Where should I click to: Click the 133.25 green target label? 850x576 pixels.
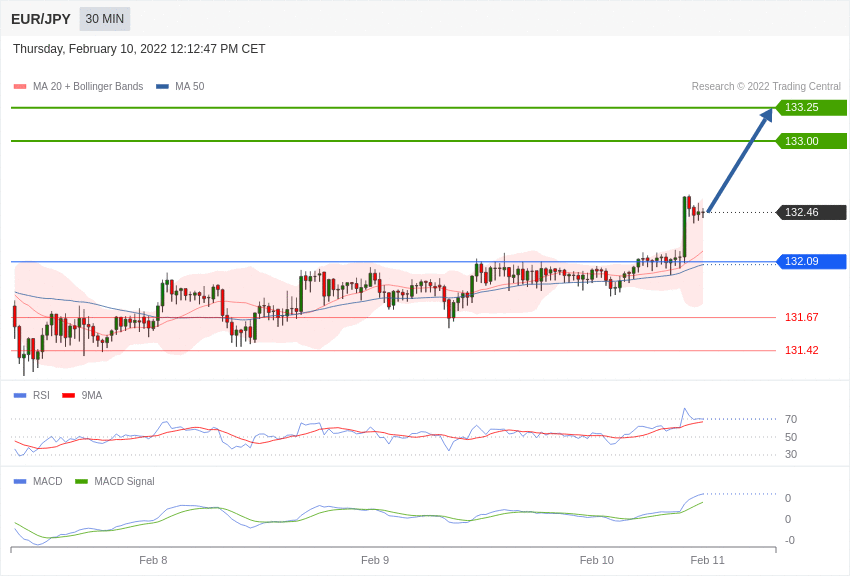810,107
